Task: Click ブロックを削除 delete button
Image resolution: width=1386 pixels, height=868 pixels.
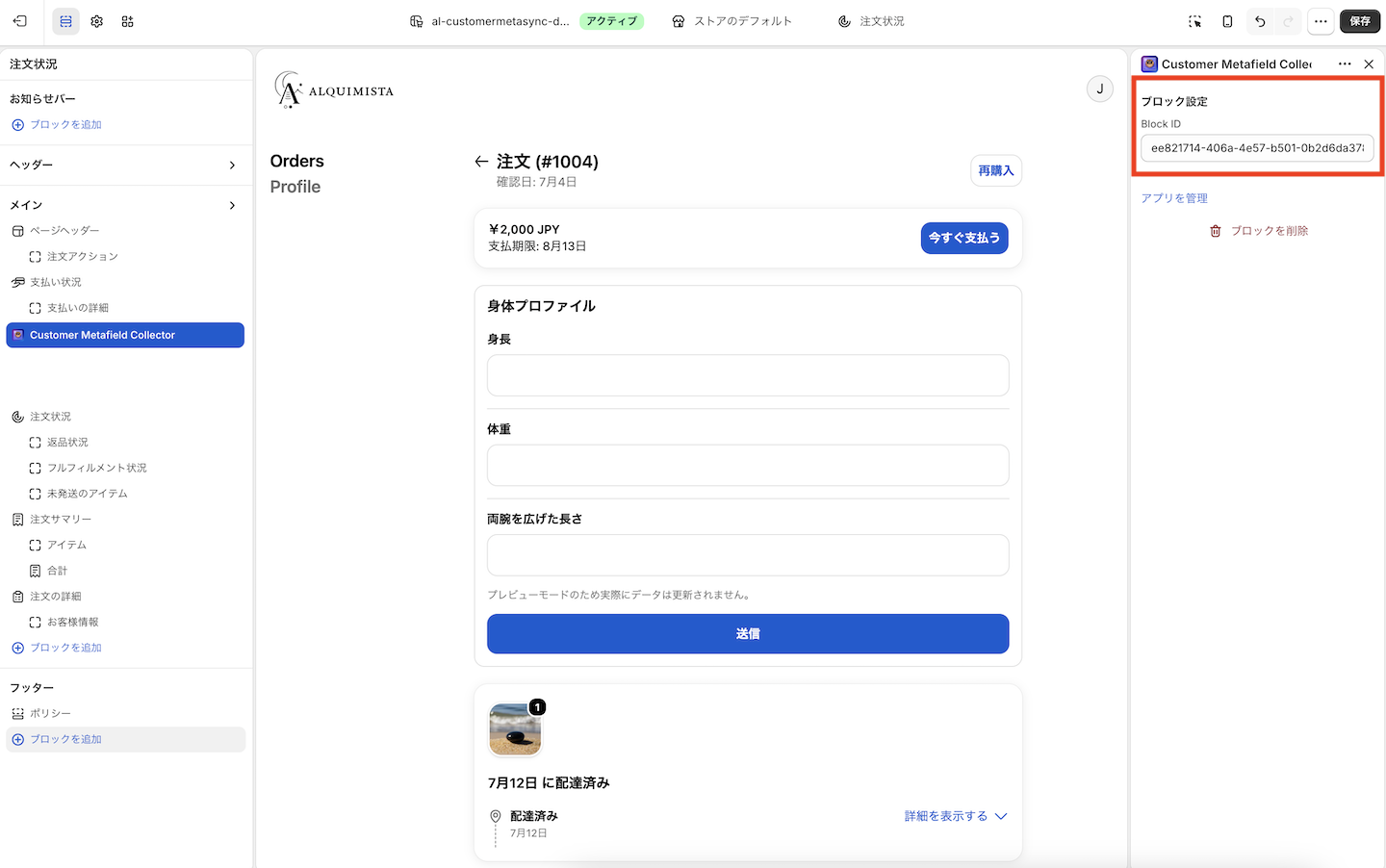Action: (1258, 231)
